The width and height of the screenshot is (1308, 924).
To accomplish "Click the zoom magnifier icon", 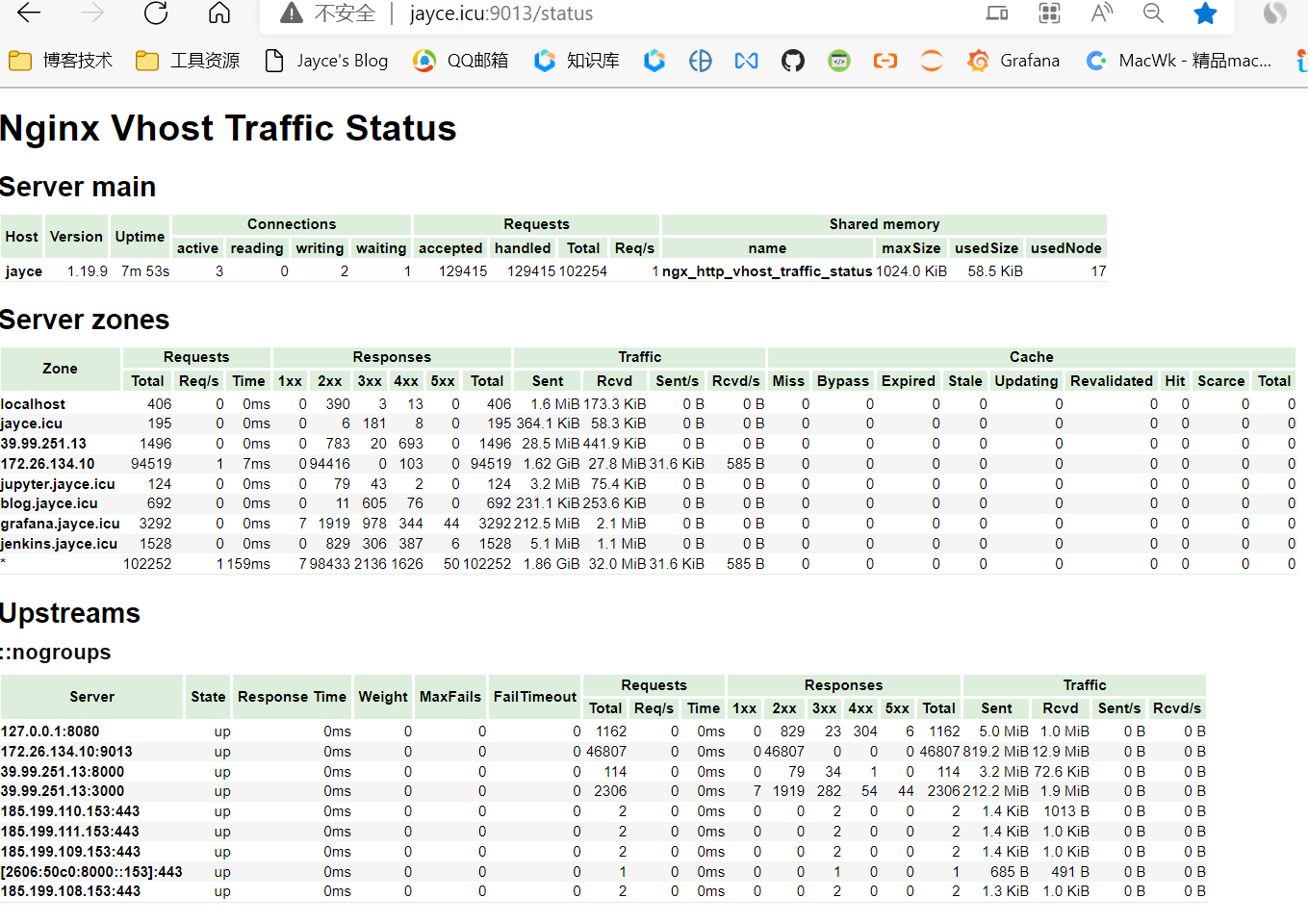I will [1153, 13].
